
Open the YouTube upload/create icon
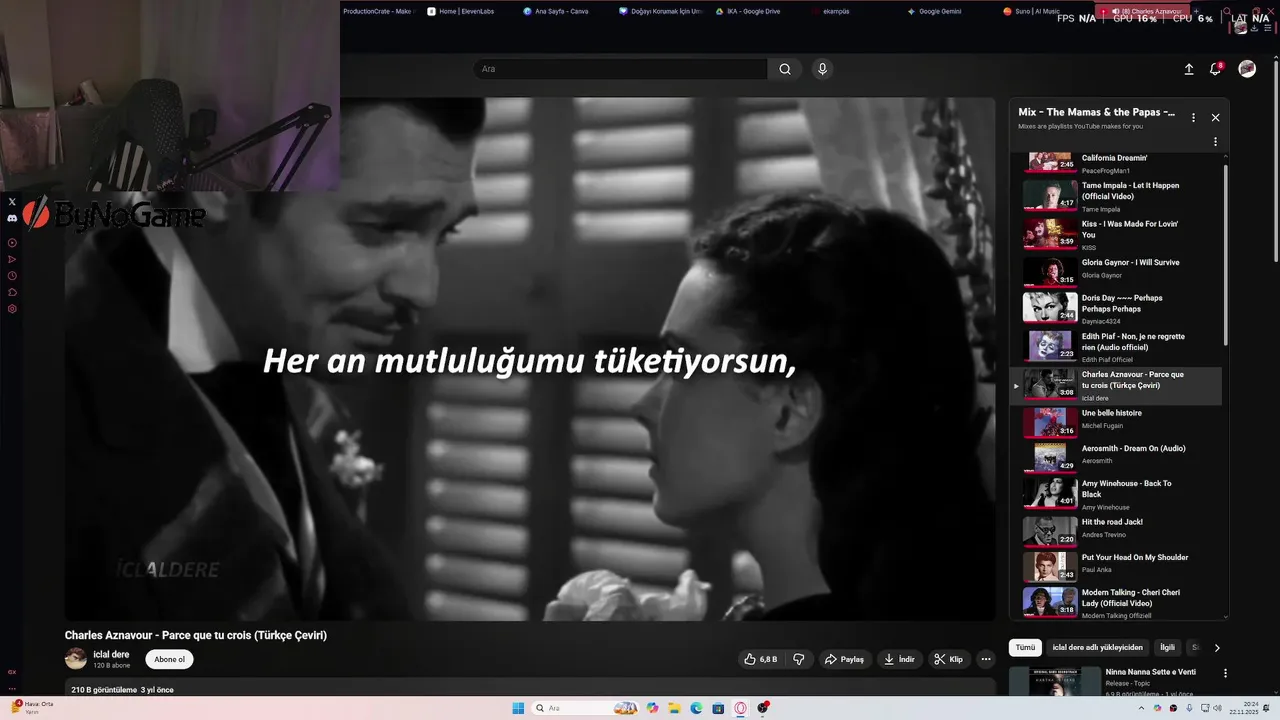(x=1189, y=69)
